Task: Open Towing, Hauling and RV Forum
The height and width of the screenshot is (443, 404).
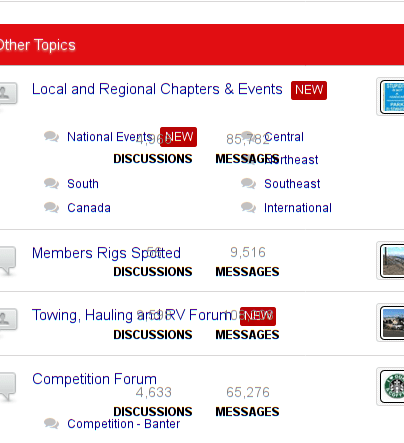Action: pyautogui.click(x=132, y=315)
